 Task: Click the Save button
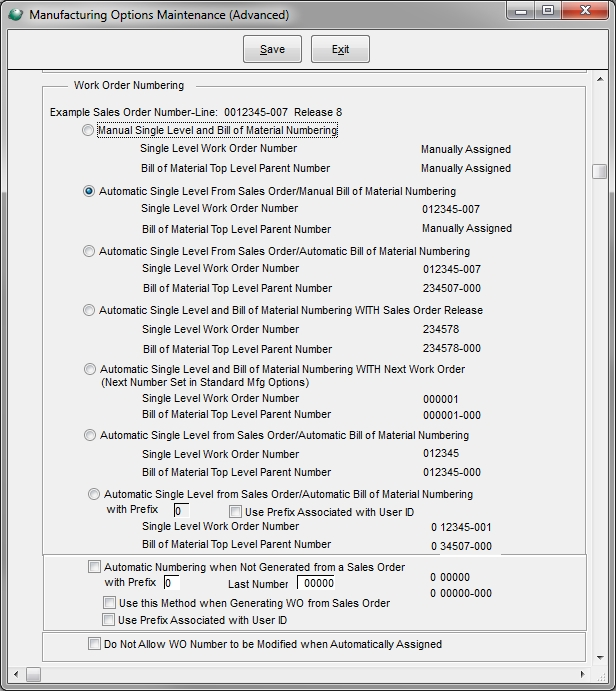272,49
